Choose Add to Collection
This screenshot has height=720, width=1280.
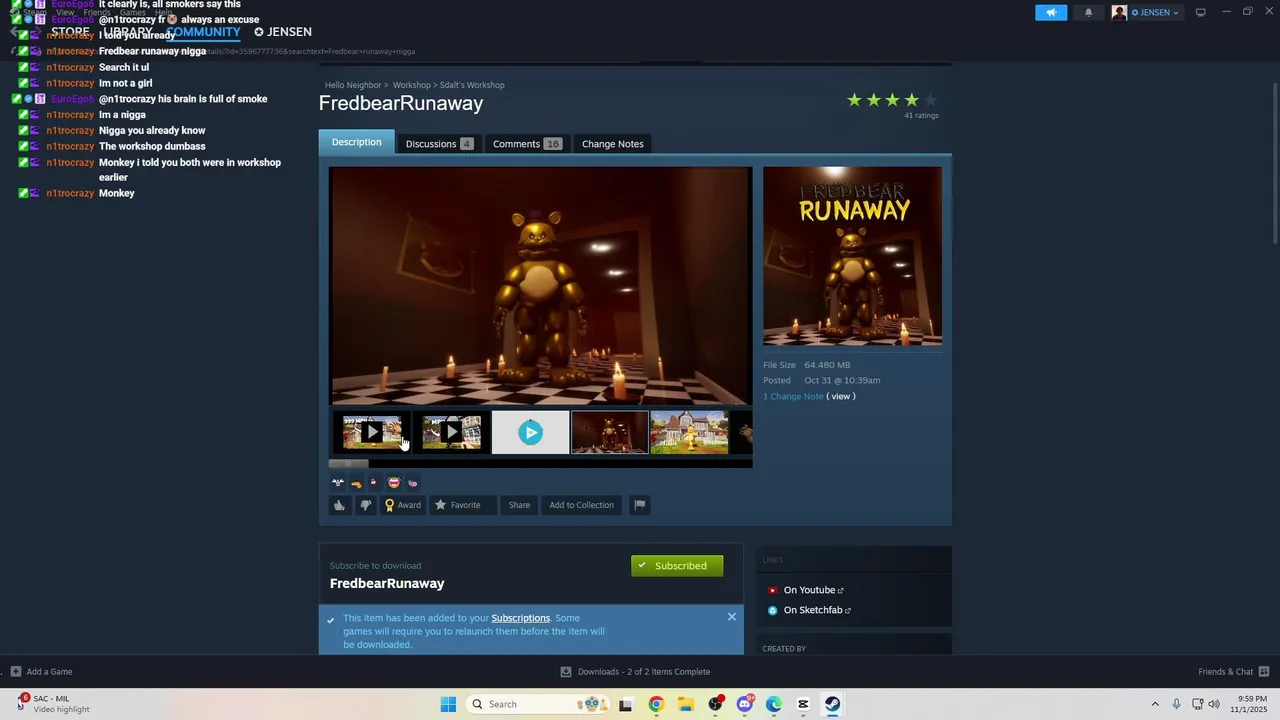point(581,505)
